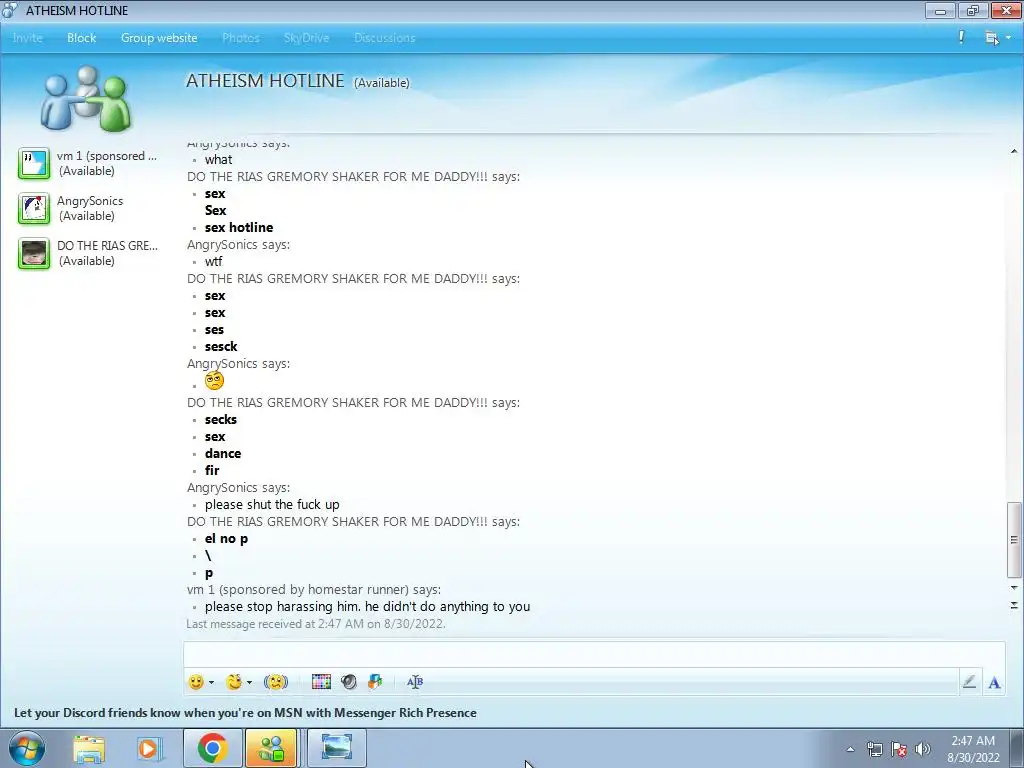Click the chat scrollbar up arrow
1024x768 pixels.
tap(1014, 152)
